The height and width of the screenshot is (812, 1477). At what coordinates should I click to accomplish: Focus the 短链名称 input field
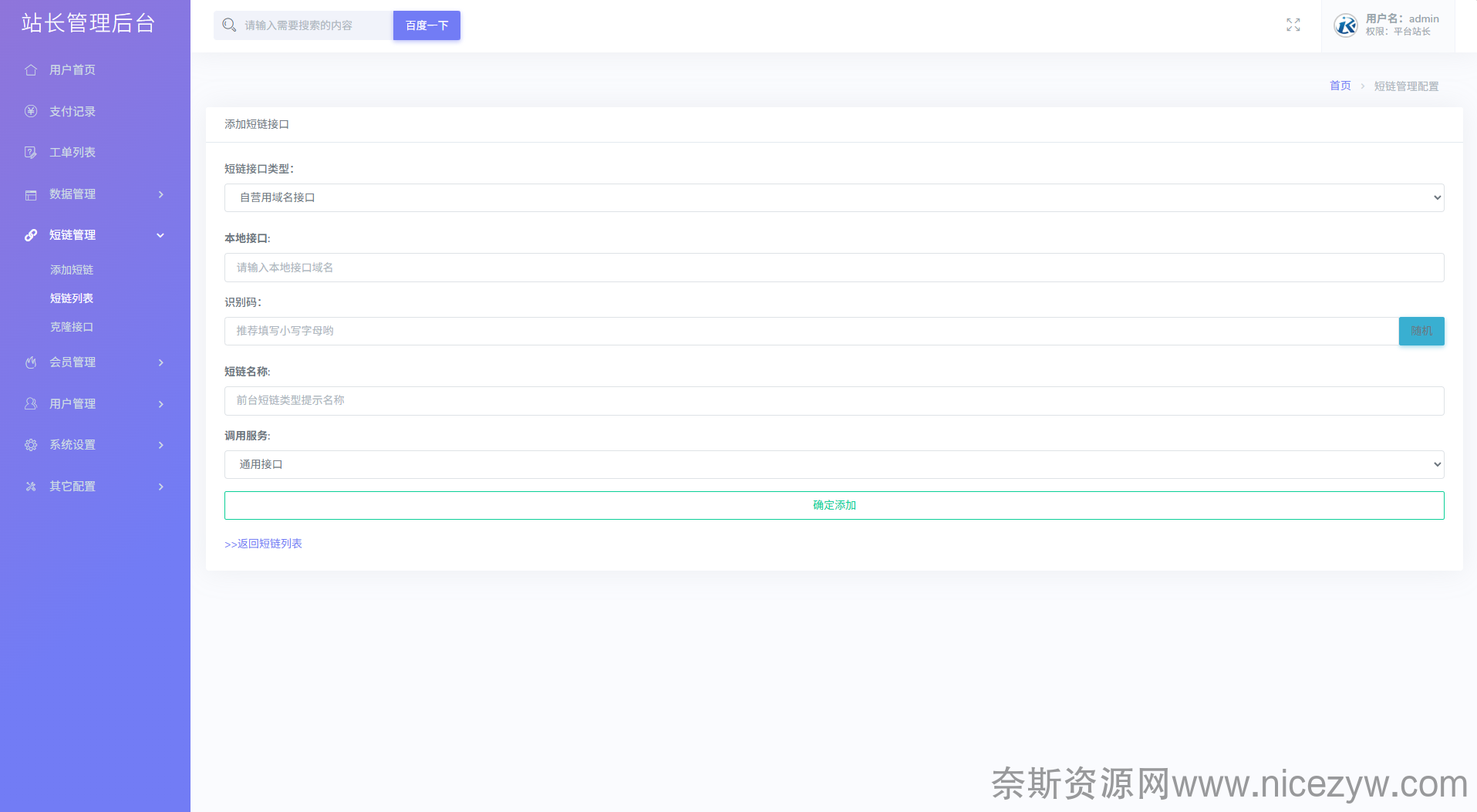coord(834,401)
